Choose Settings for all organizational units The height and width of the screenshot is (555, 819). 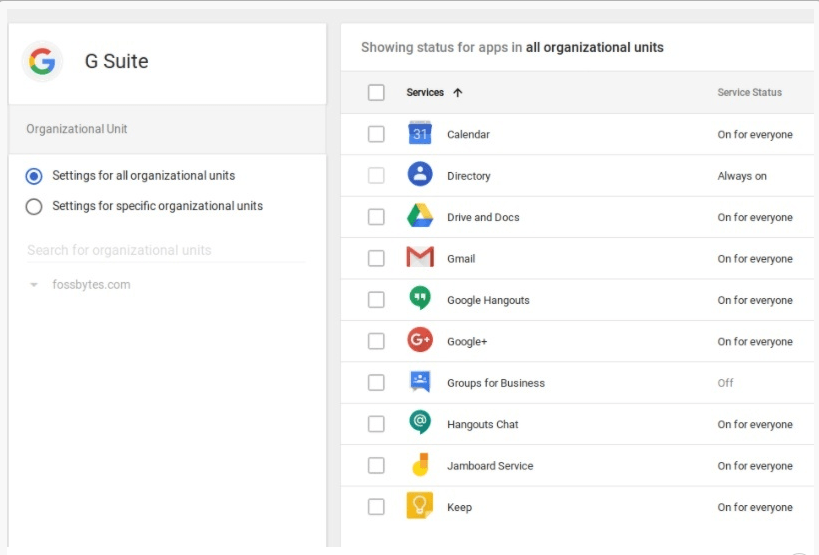34,176
